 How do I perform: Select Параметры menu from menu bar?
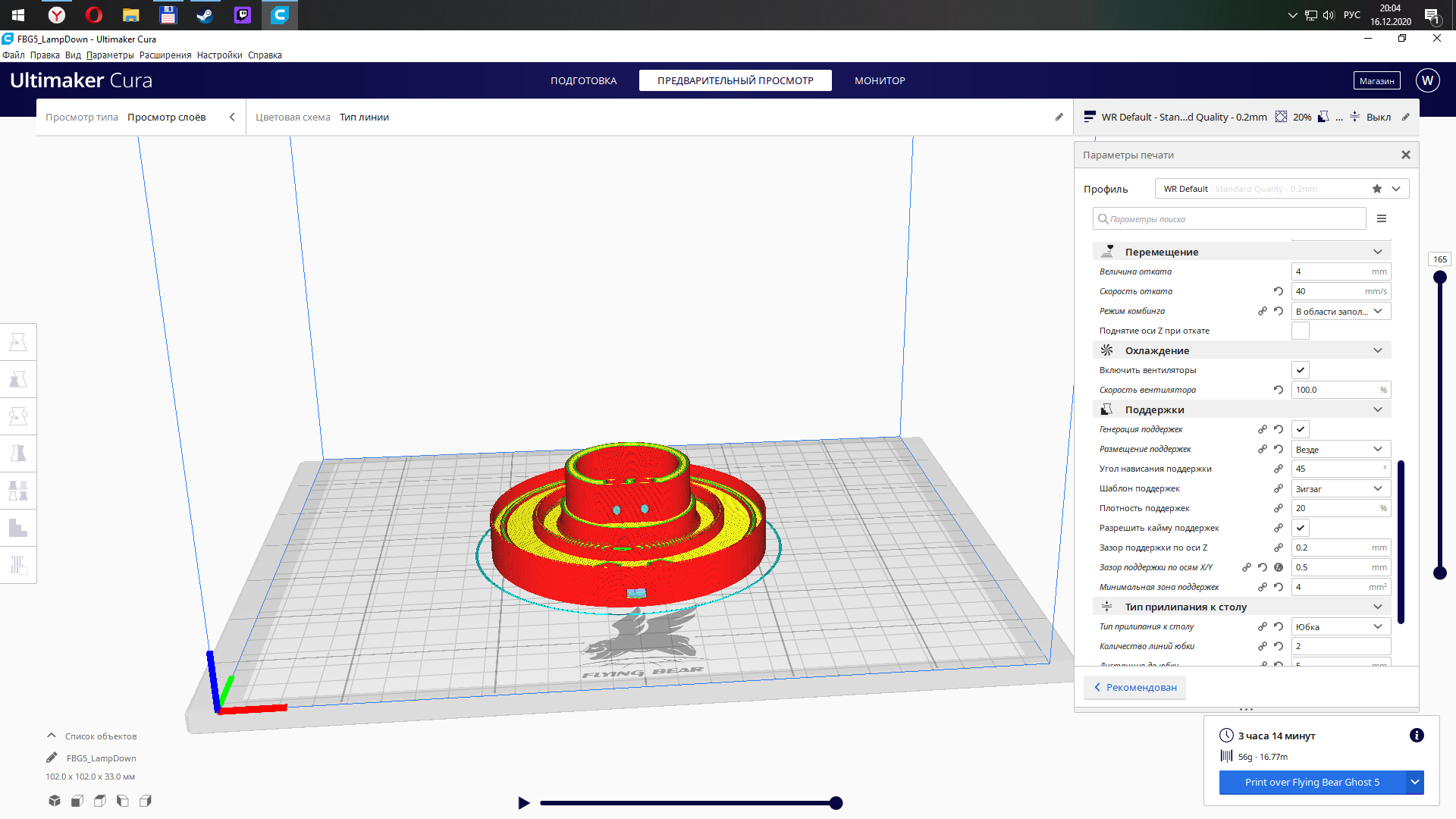point(110,55)
